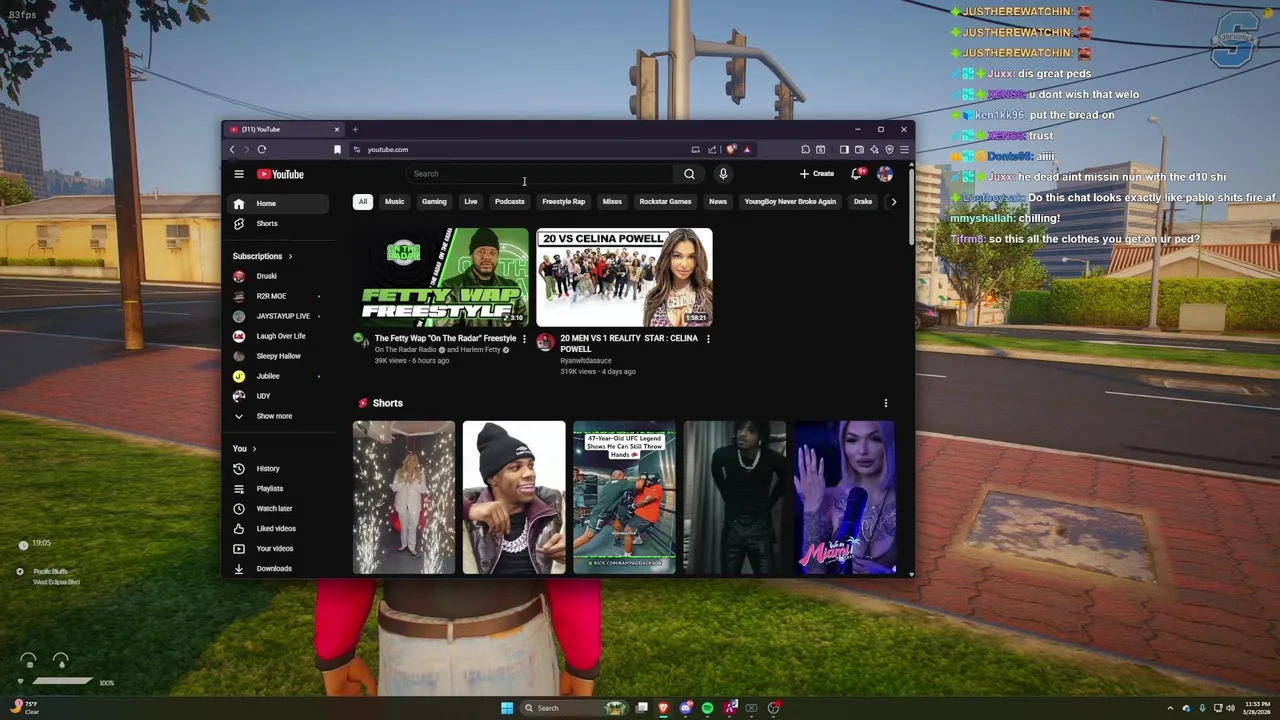
Task: Click the search magnifier button on YouTube
Action: point(689,174)
